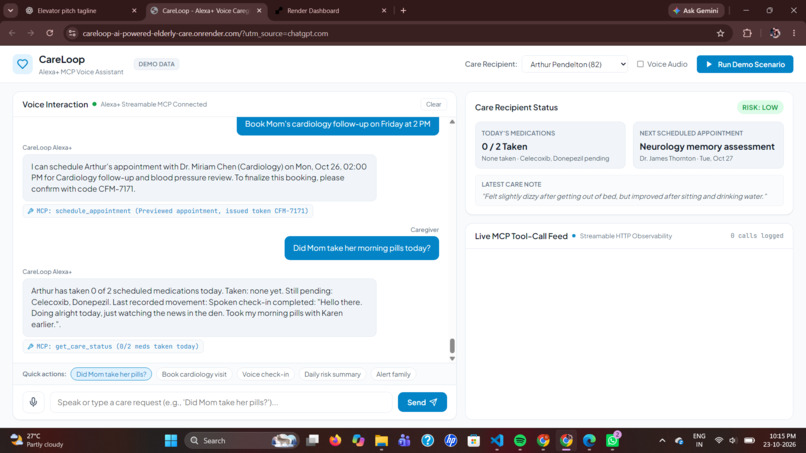
Task: Open WhatsApp from the taskbar
Action: pyautogui.click(x=613, y=441)
